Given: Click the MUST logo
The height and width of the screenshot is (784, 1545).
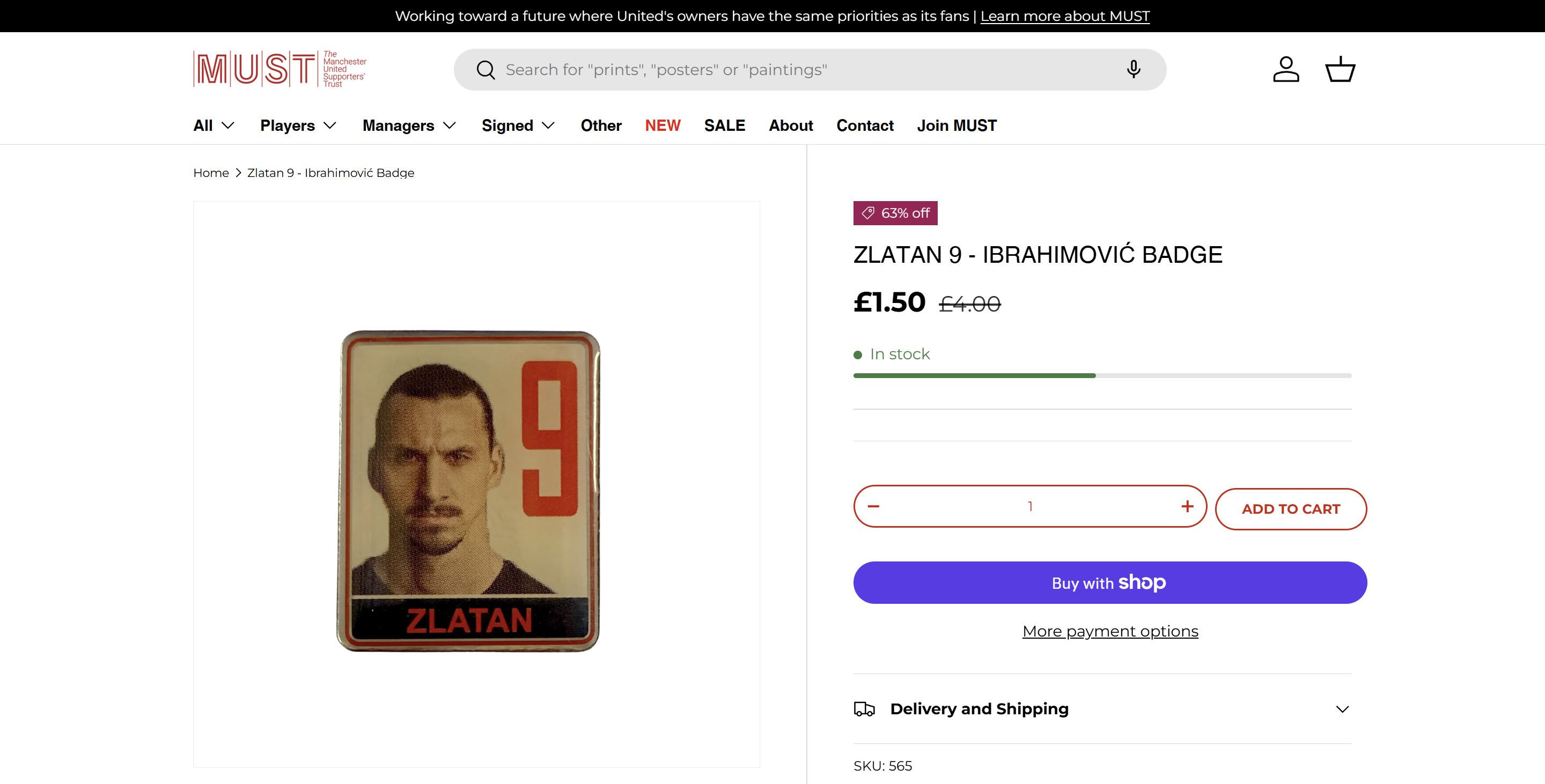Looking at the screenshot, I should (279, 69).
